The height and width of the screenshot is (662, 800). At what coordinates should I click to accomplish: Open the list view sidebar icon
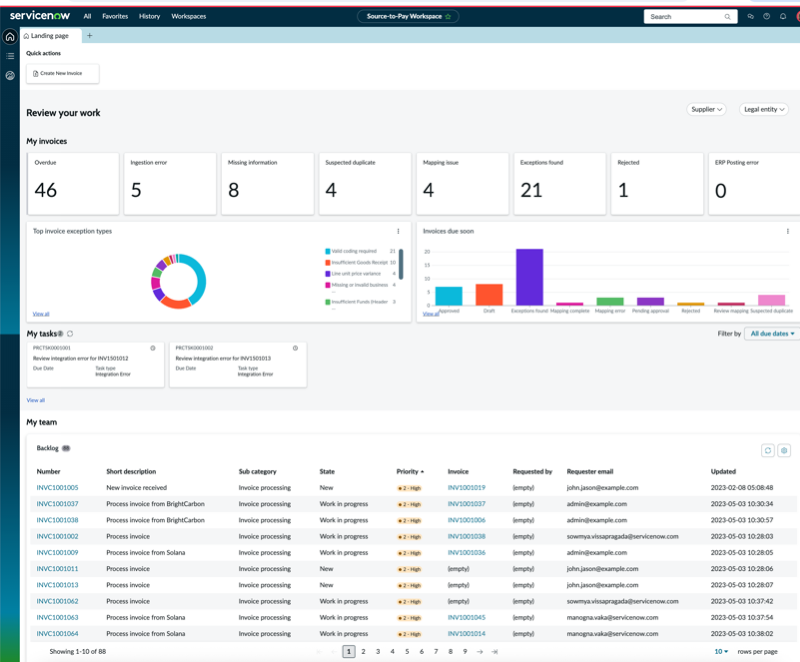click(x=10, y=56)
